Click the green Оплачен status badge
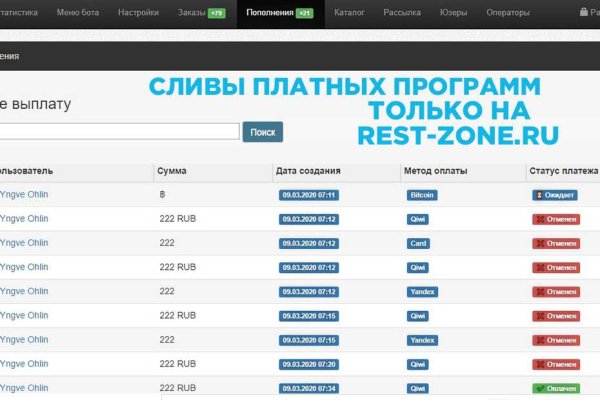 pyautogui.click(x=555, y=387)
